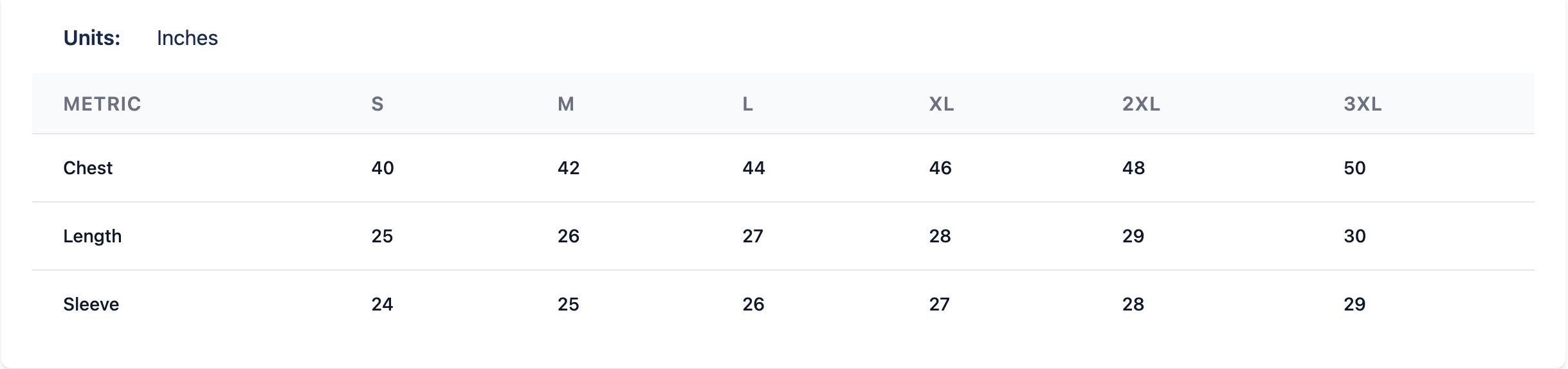
Task: Click the Chest value 50 for 3XL
Action: click(1354, 168)
